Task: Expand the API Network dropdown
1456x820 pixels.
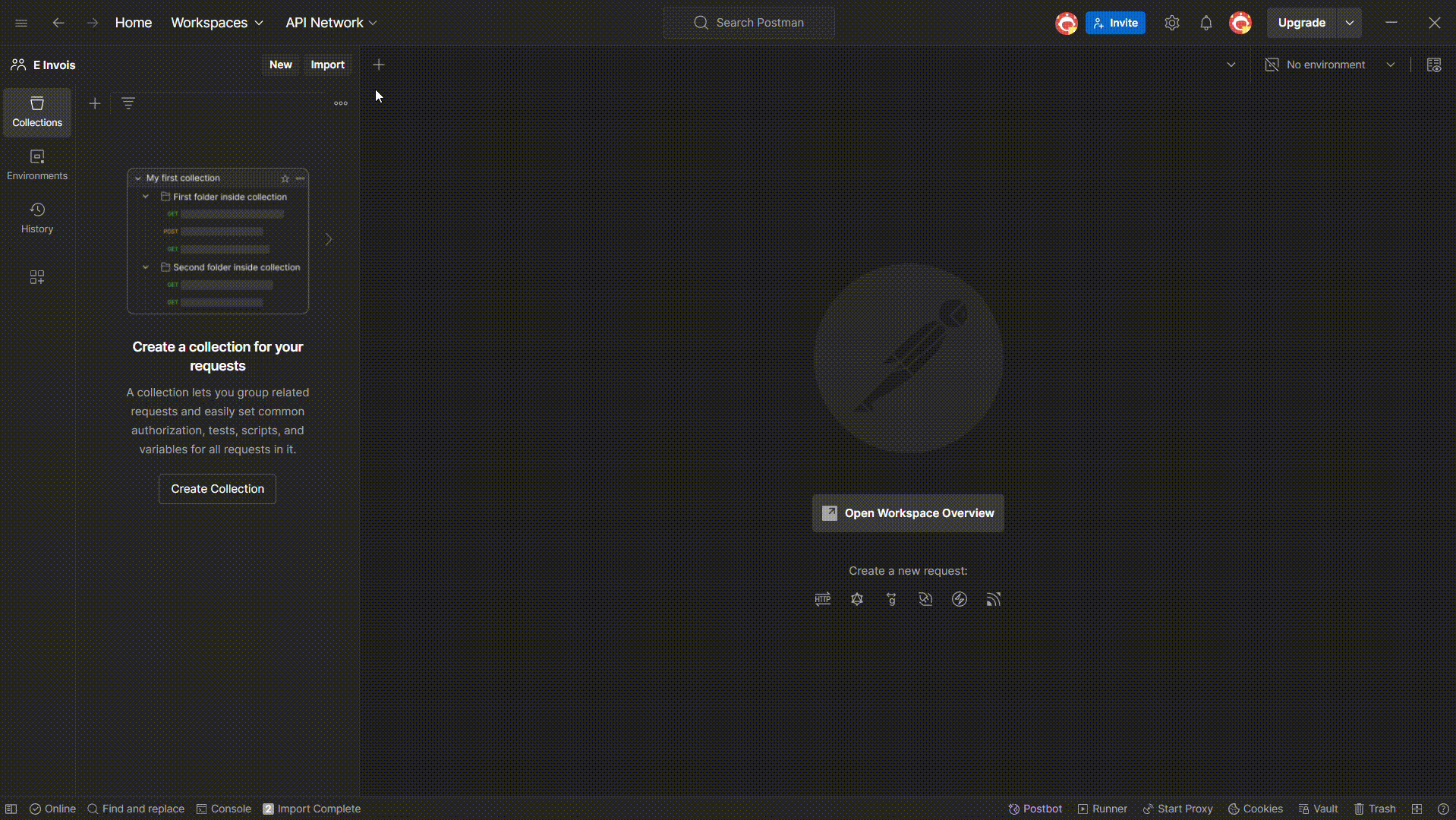Action: [331, 23]
